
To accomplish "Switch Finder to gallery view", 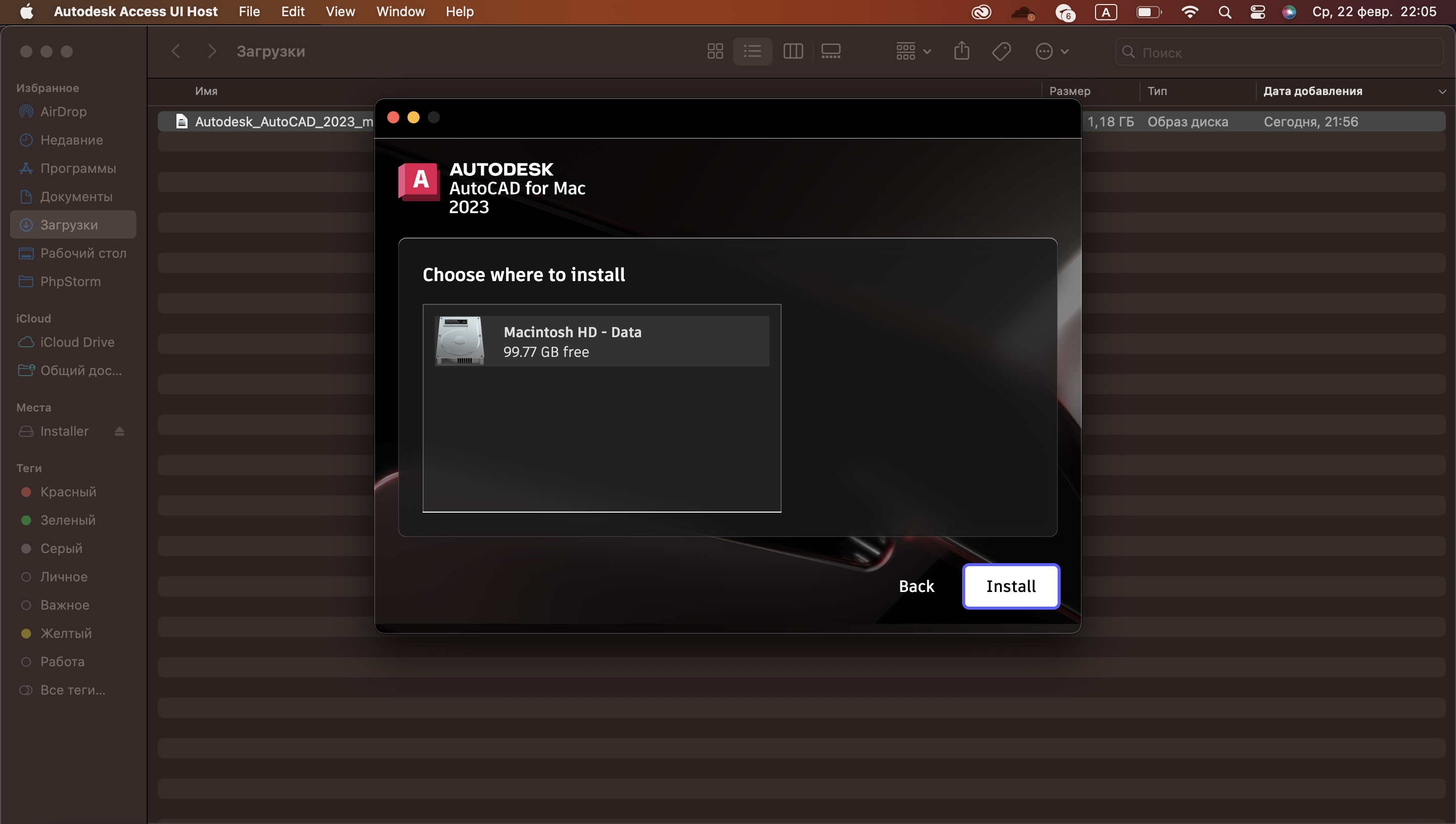I will [830, 52].
